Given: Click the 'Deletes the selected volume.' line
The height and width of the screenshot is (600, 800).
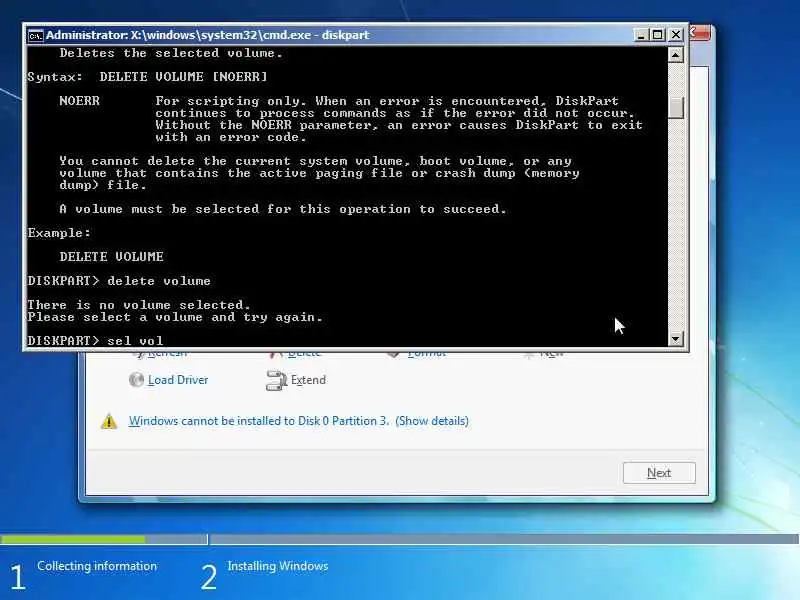Looking at the screenshot, I should point(171,53).
